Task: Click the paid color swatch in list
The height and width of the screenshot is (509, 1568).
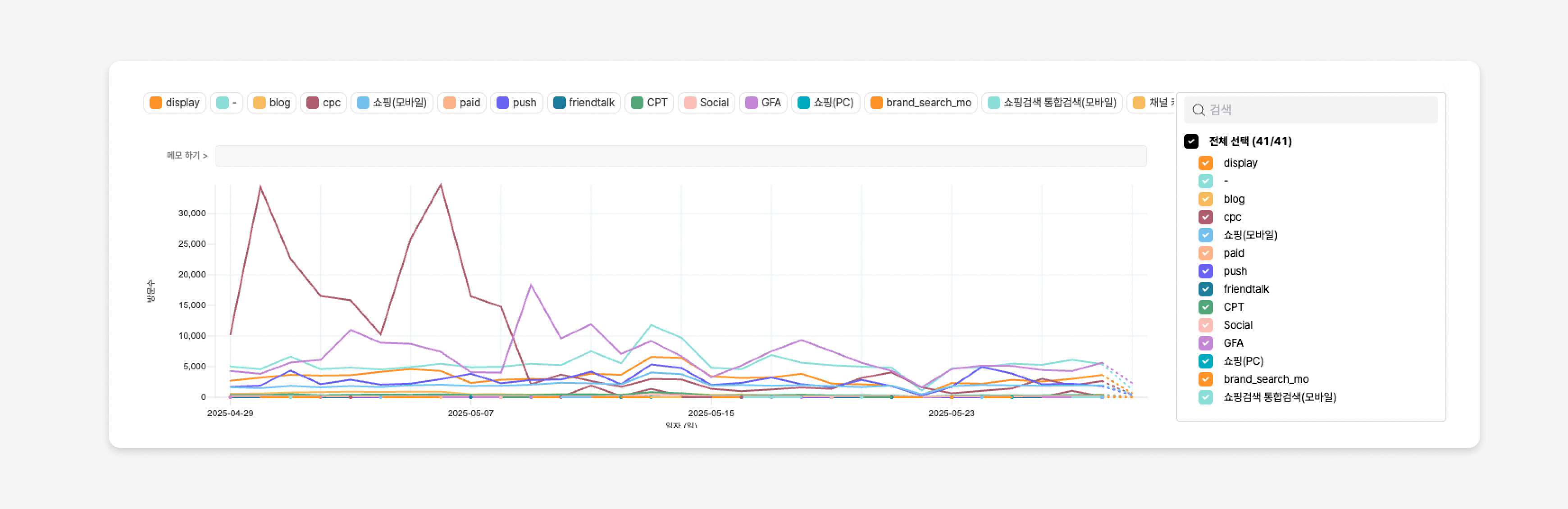Action: point(1205,253)
